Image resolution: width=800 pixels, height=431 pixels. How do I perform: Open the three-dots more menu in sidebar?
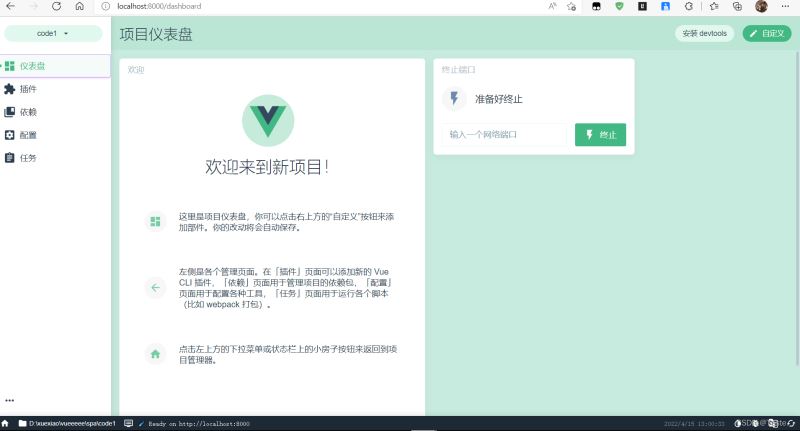tap(10, 400)
